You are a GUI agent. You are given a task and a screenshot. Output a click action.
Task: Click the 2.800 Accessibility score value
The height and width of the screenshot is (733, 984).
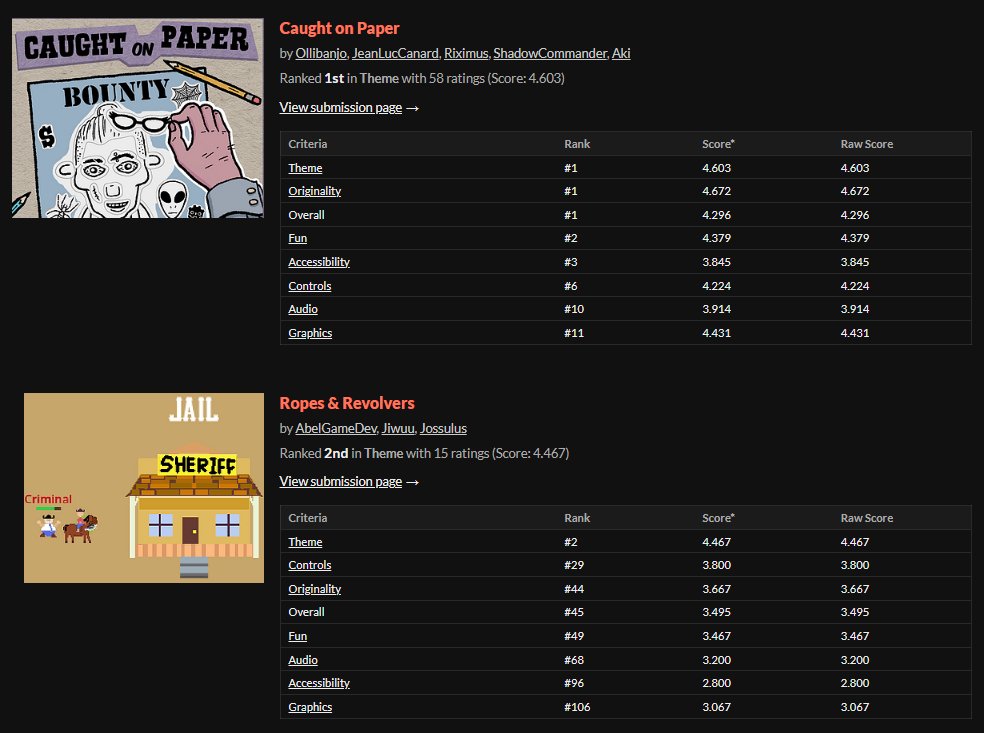tap(716, 683)
